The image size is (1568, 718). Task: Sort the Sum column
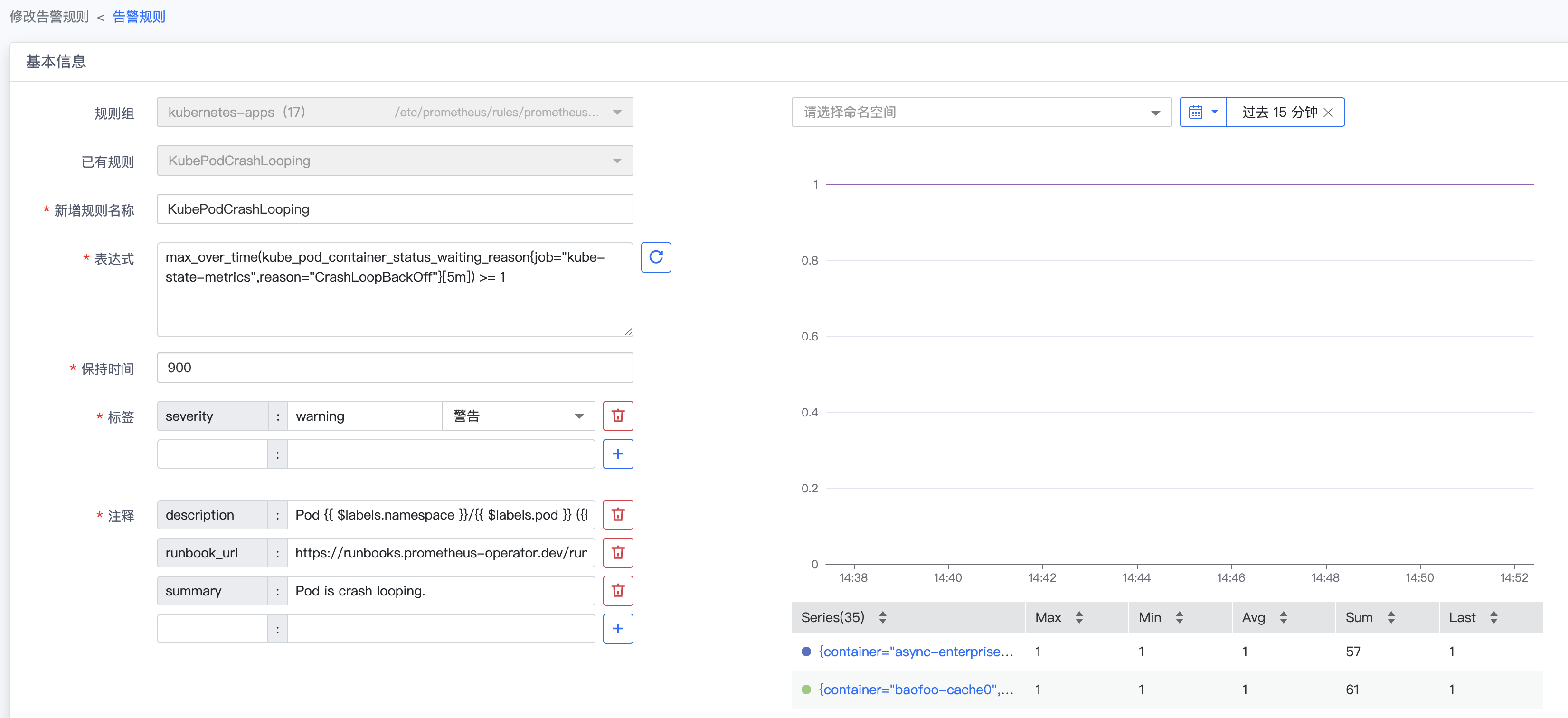(x=1391, y=618)
